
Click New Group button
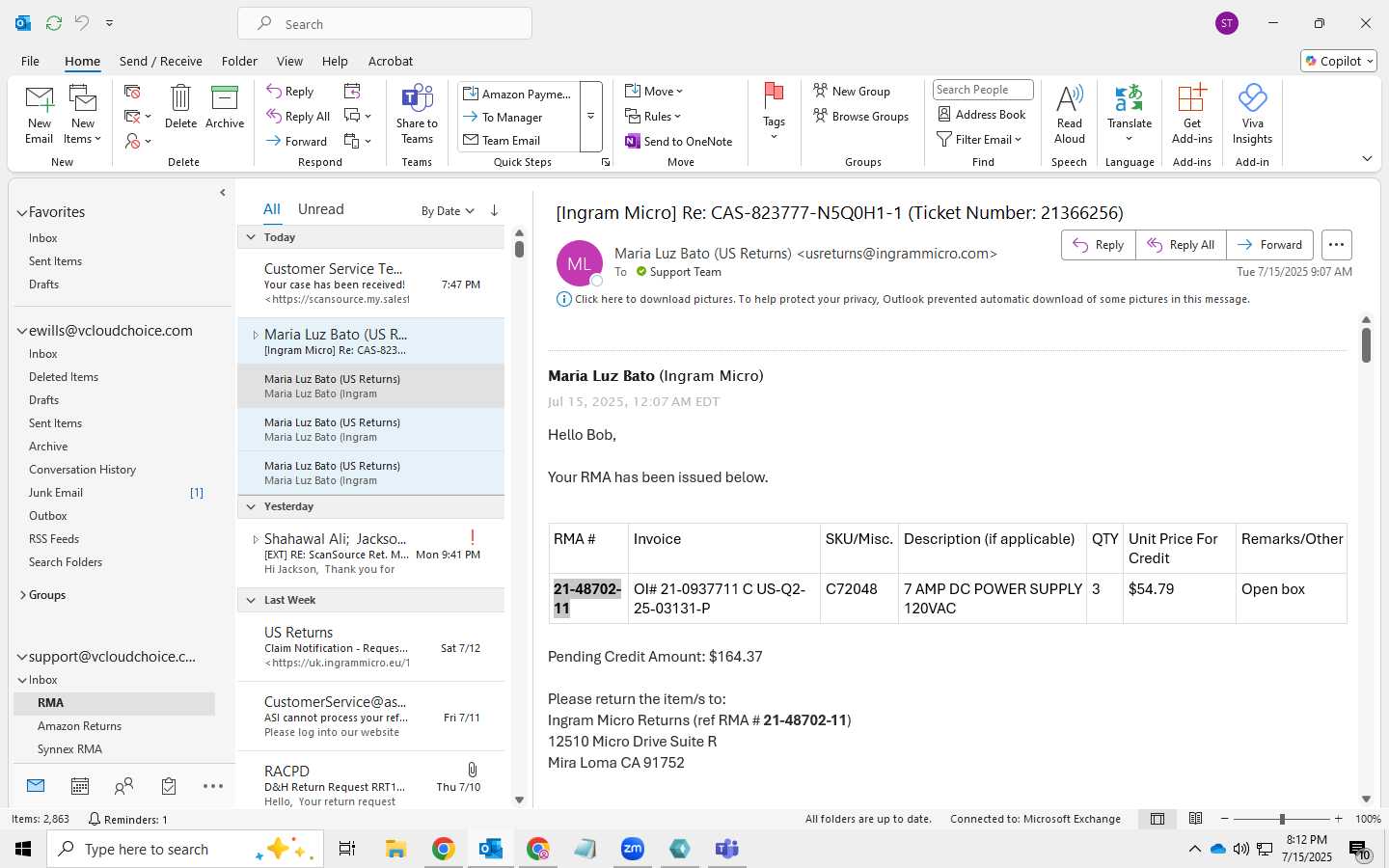coord(852,91)
